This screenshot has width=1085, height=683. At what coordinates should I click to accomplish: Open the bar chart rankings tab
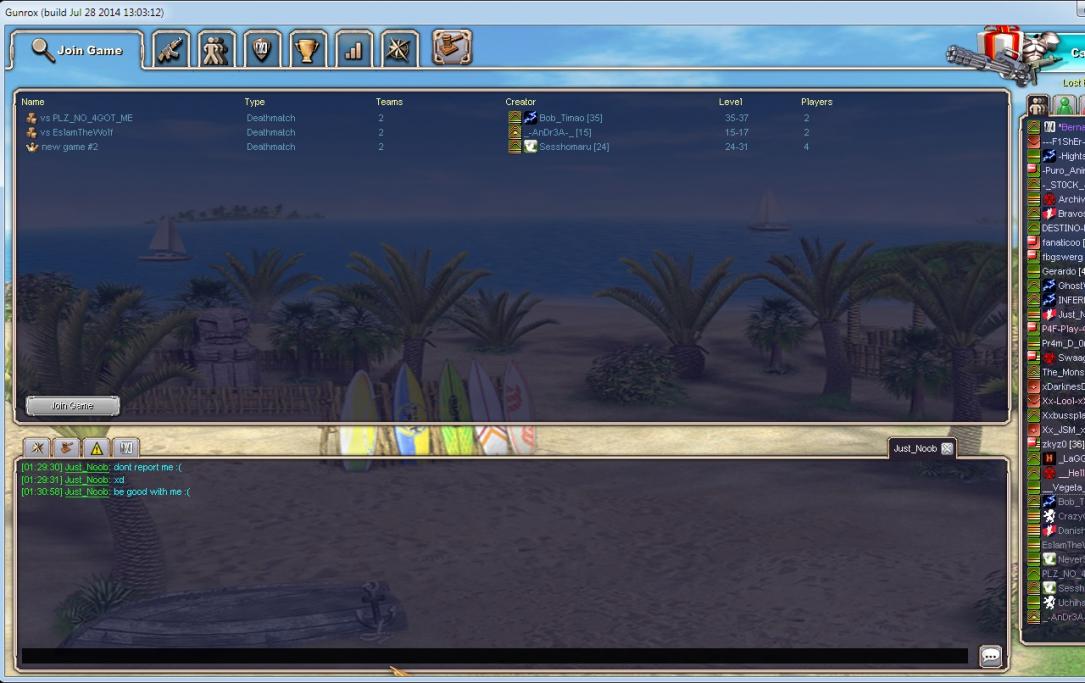coord(353,50)
